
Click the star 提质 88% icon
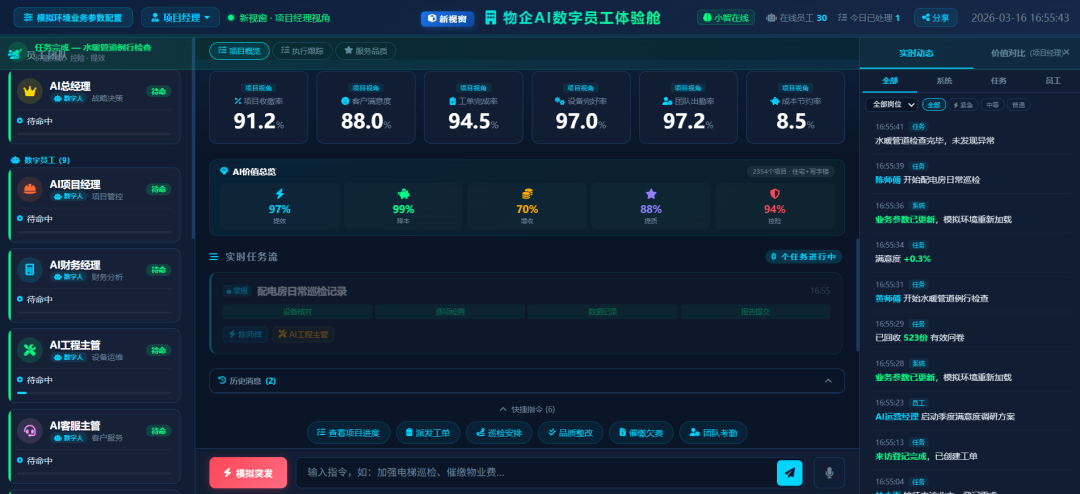tap(651, 194)
